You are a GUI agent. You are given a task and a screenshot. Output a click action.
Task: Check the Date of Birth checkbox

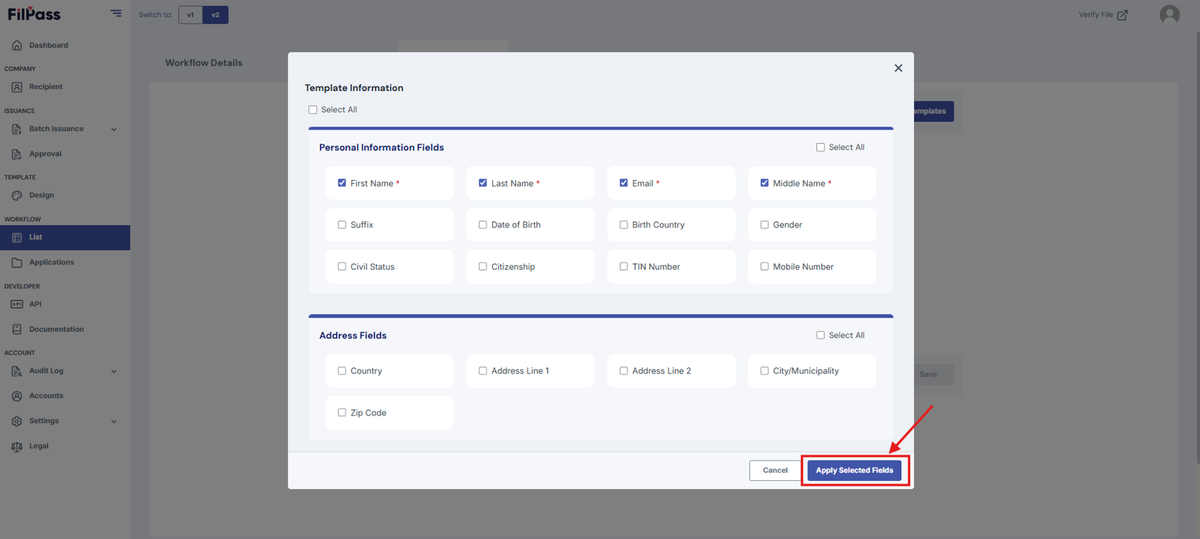[483, 225]
